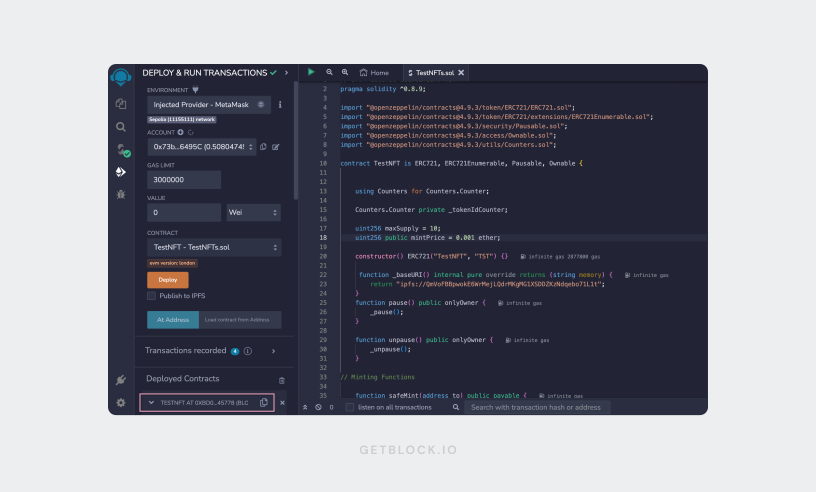Click the Sepolia (11155111) network badge

[182, 119]
